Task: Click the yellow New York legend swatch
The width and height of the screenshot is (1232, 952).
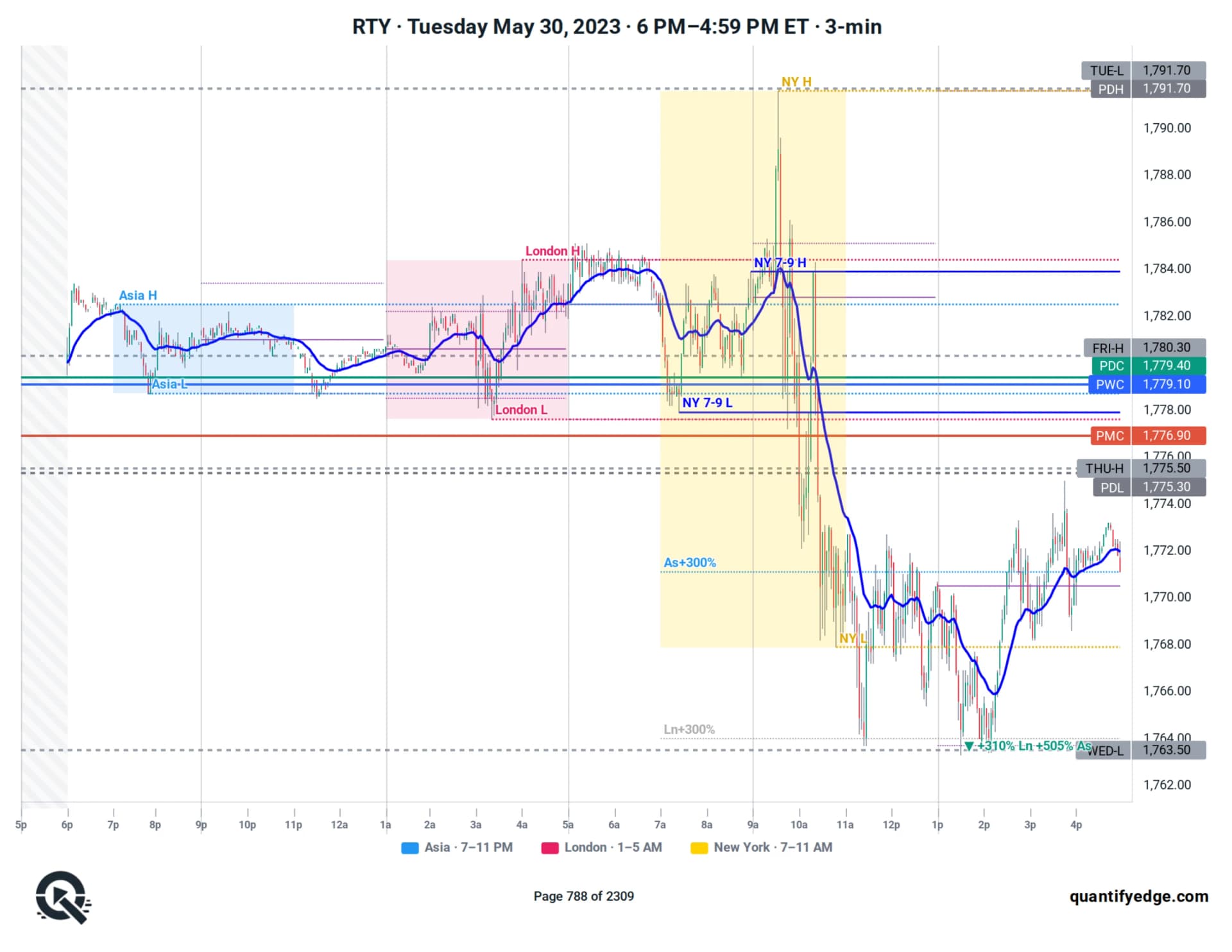Action: point(699,847)
